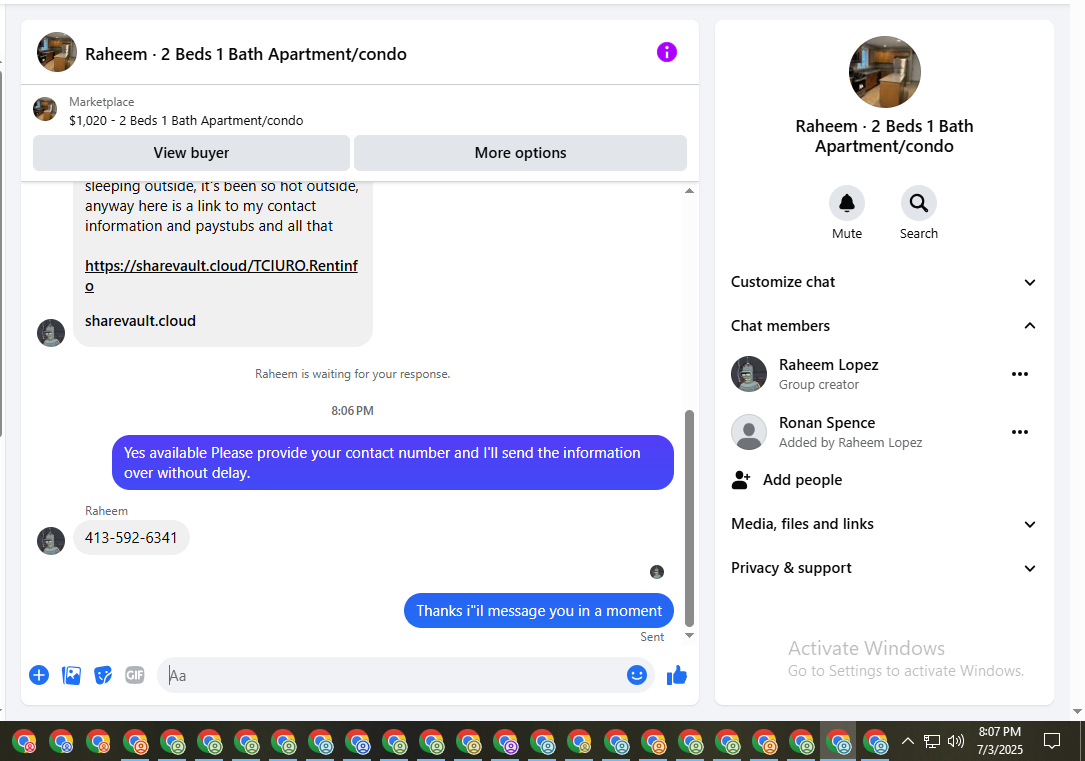The width and height of the screenshot is (1085, 761).
Task: Open the GIF picker
Action: [x=135, y=675]
